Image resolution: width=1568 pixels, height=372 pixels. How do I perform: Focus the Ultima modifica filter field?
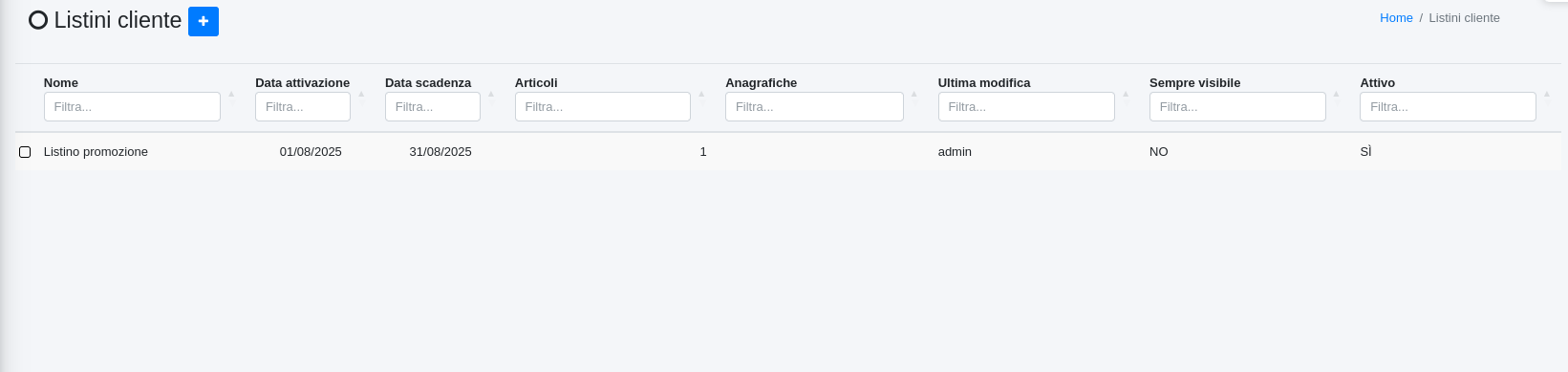(1026, 107)
